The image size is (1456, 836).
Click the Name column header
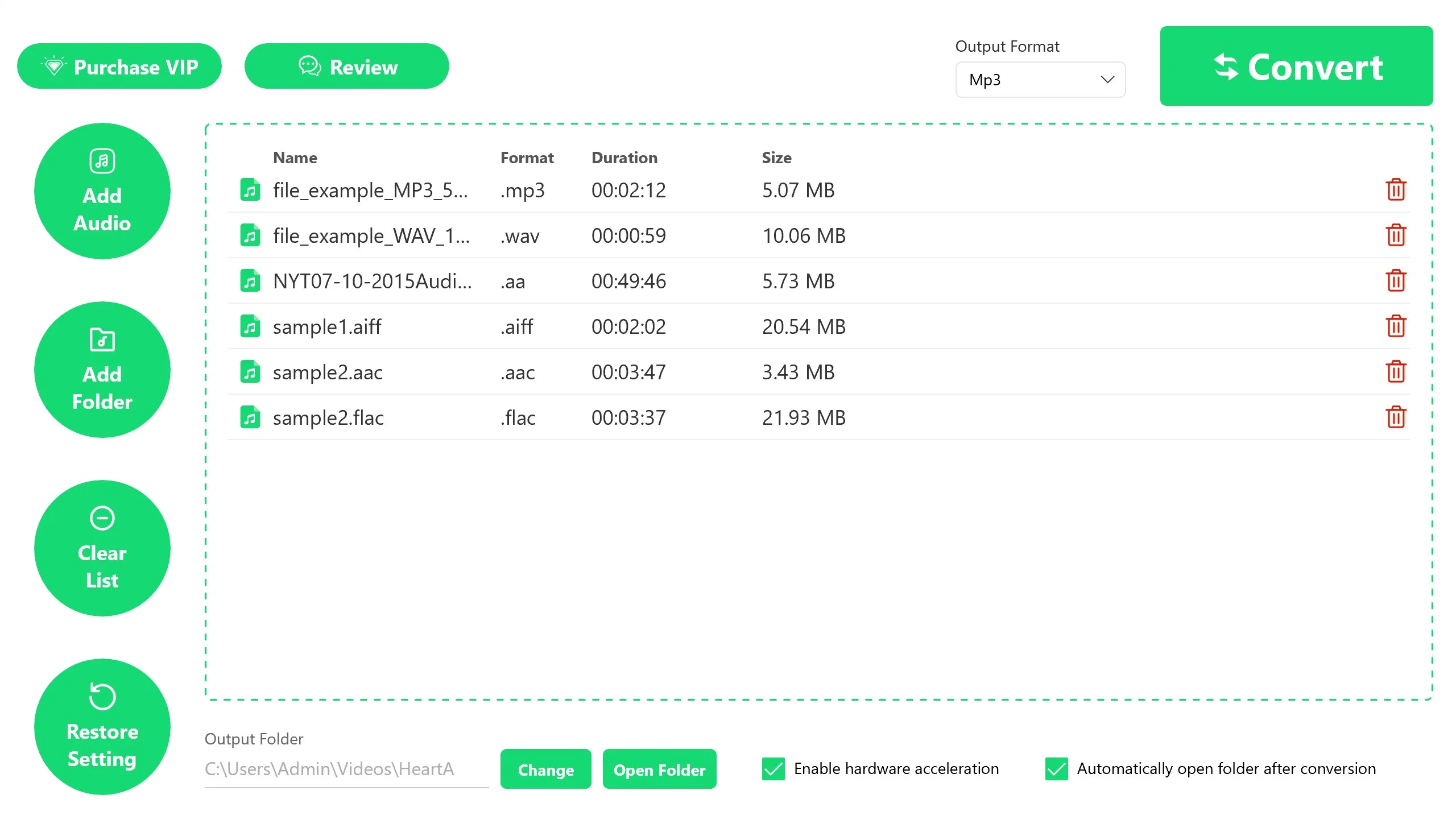point(295,158)
